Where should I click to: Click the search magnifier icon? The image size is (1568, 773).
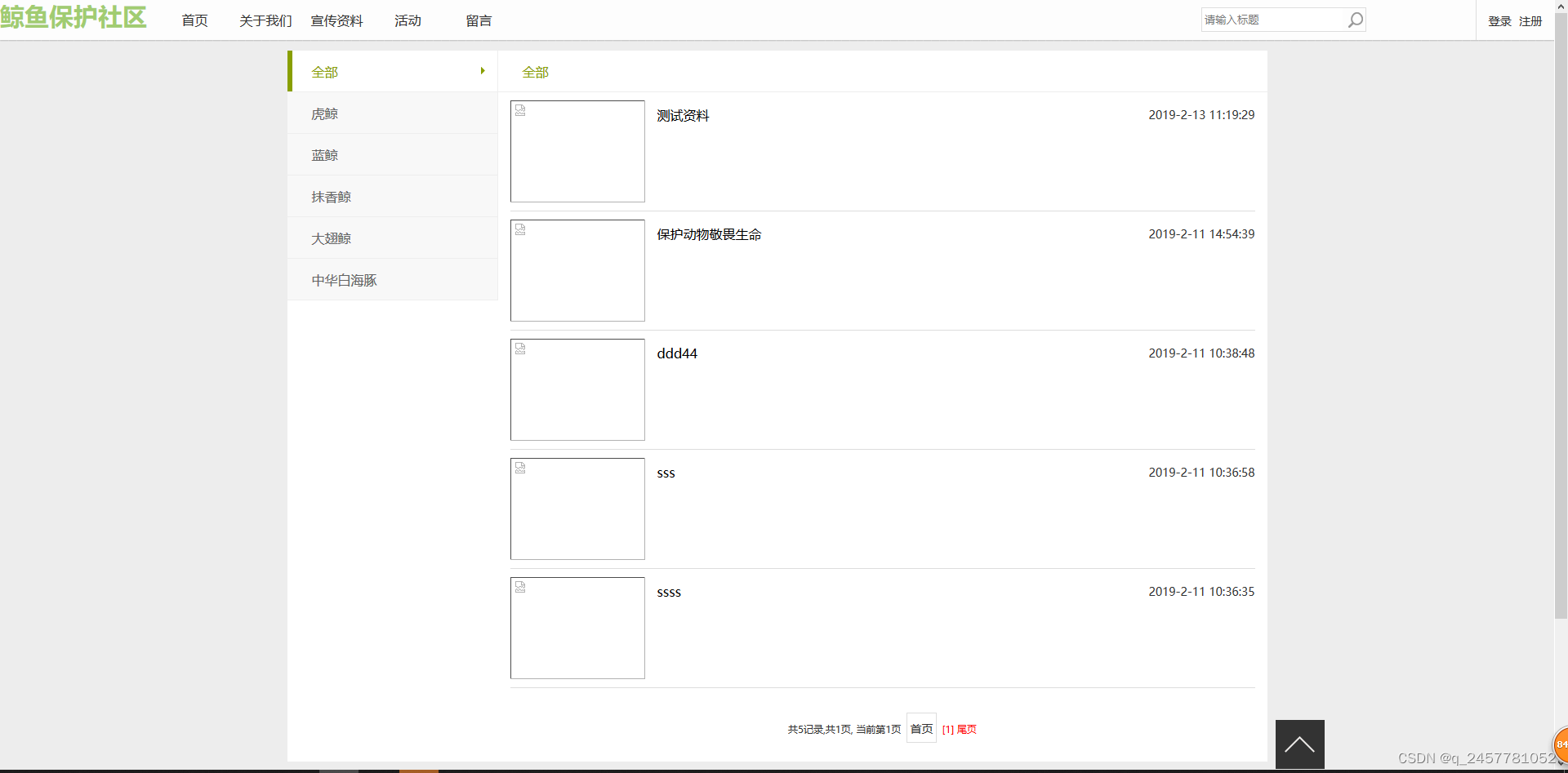[x=1356, y=20]
